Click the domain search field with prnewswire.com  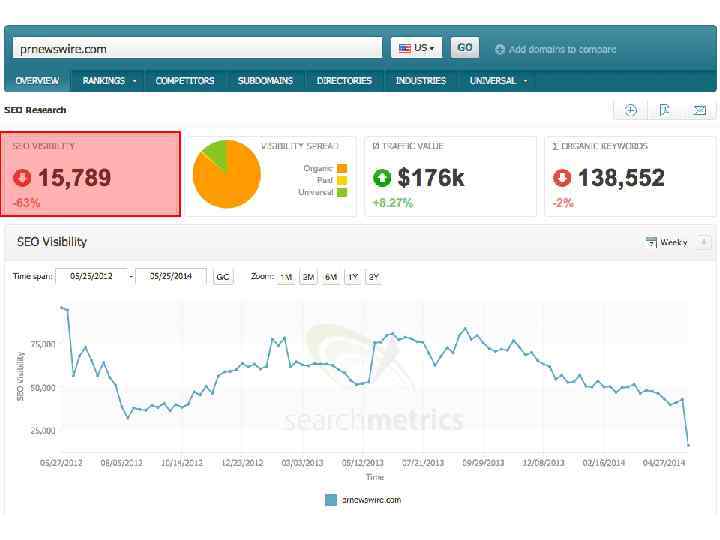pyautogui.click(x=197, y=48)
